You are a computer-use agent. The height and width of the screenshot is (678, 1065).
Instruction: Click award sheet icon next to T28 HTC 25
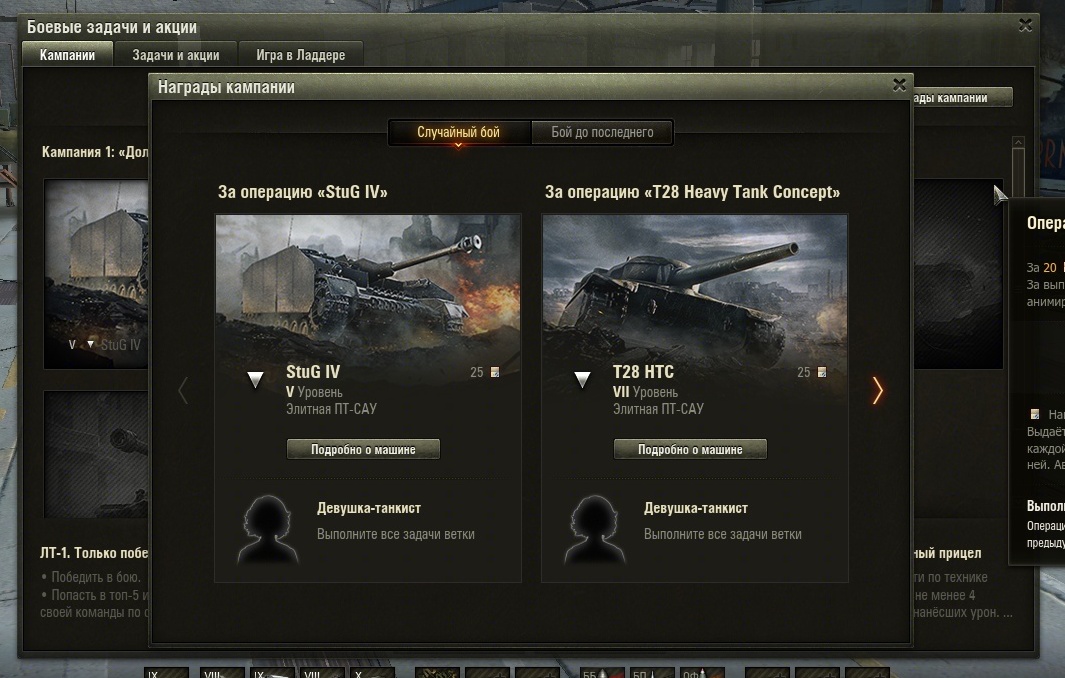click(x=822, y=372)
